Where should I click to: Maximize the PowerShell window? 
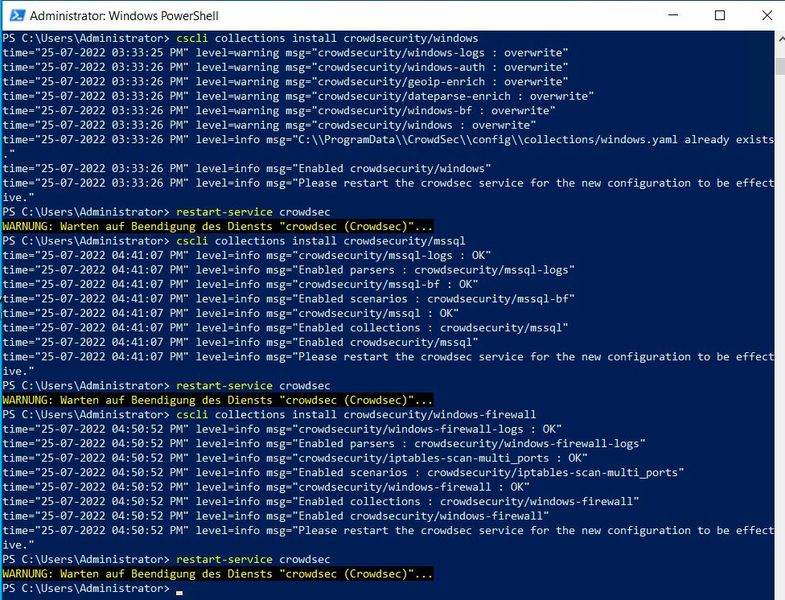(720, 16)
